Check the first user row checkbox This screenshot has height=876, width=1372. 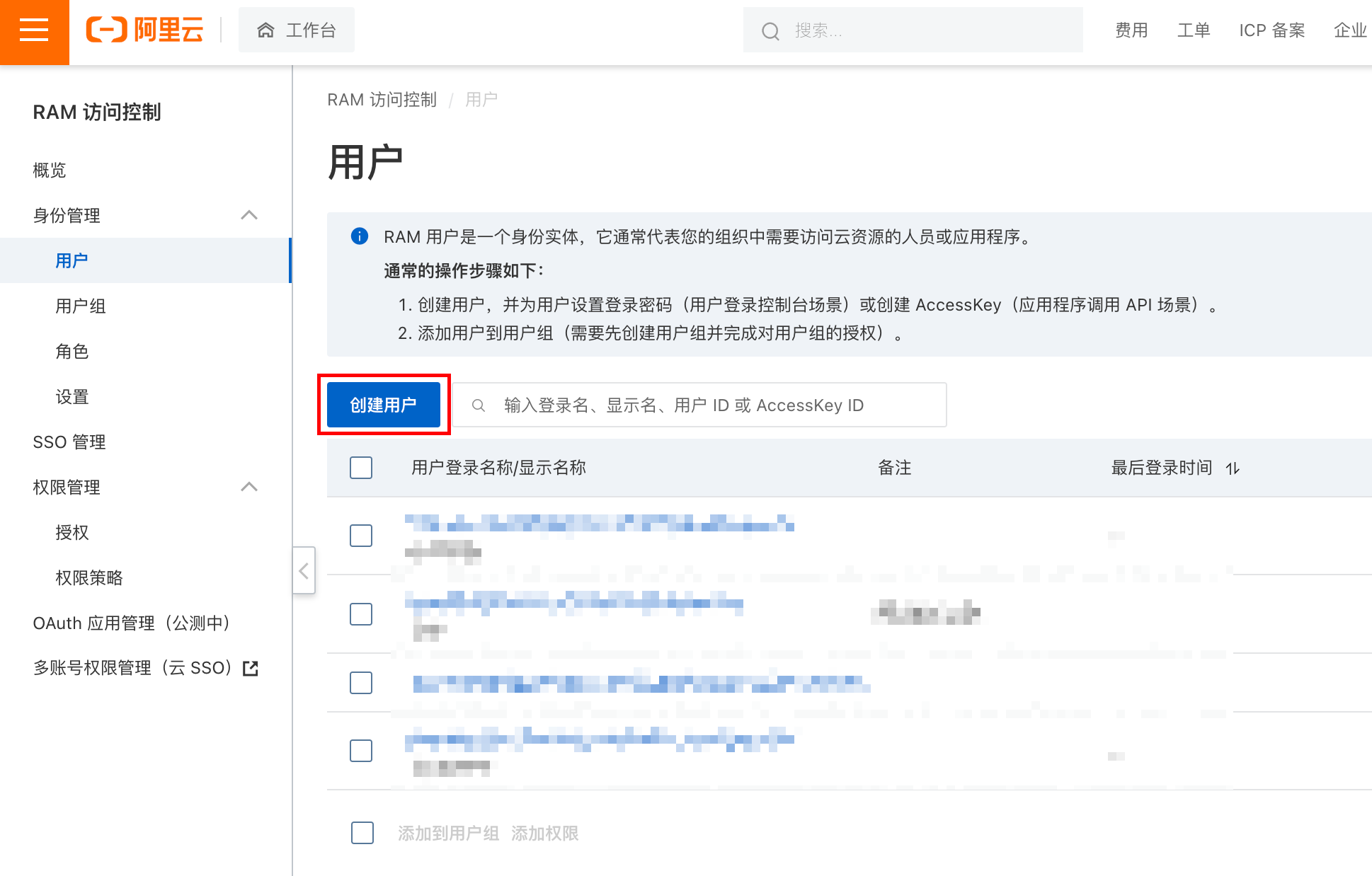pos(361,536)
